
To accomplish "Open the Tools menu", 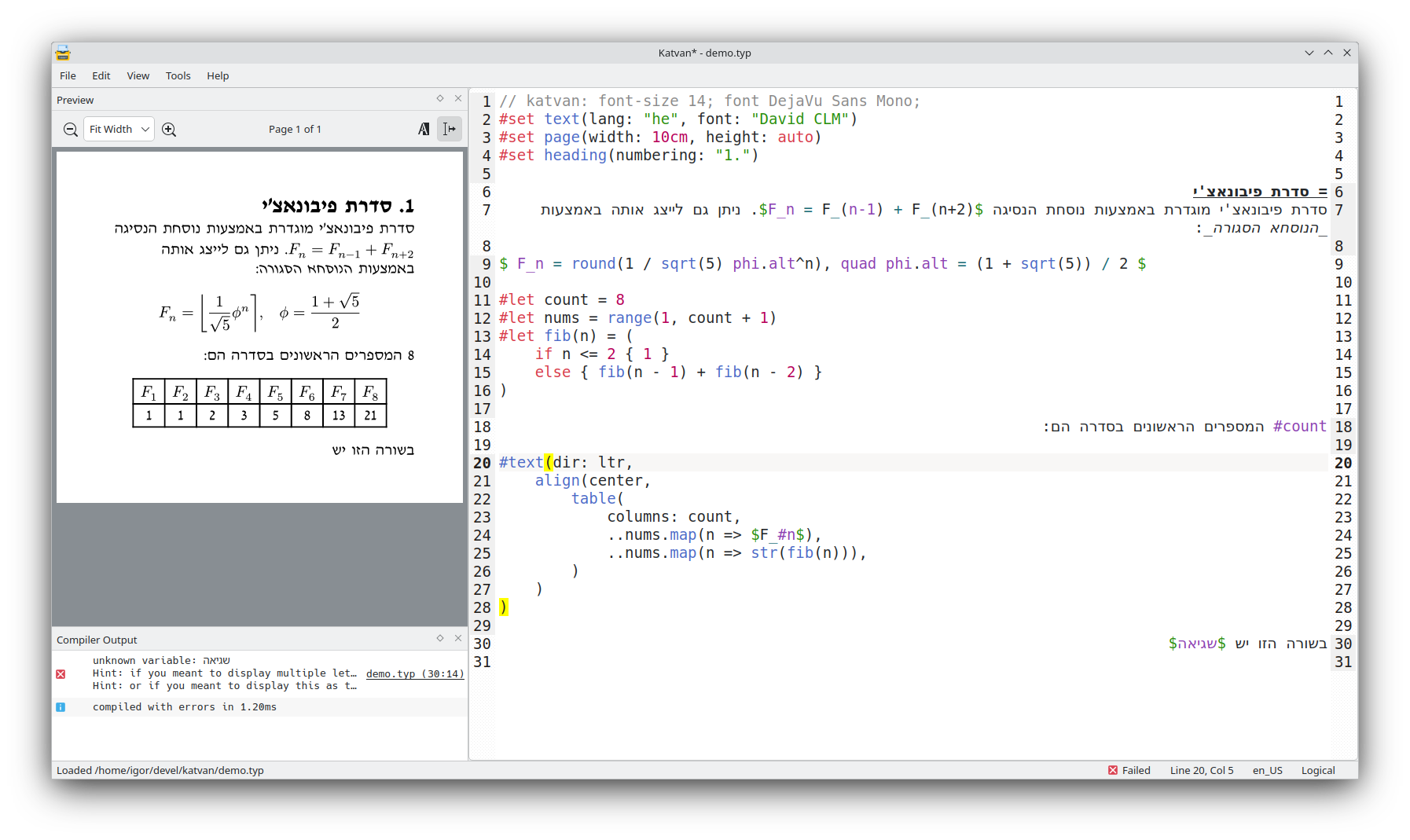I will coord(178,76).
